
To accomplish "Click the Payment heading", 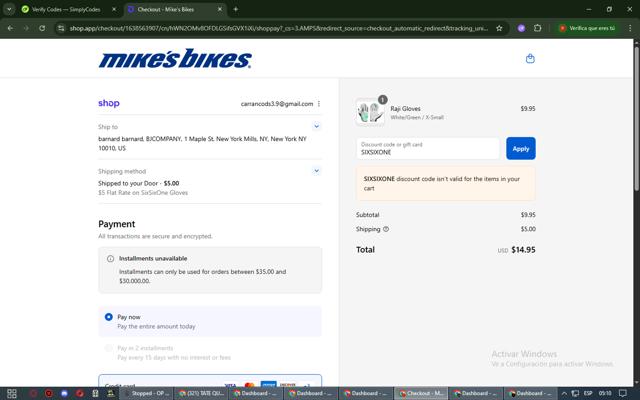I will 117,224.
